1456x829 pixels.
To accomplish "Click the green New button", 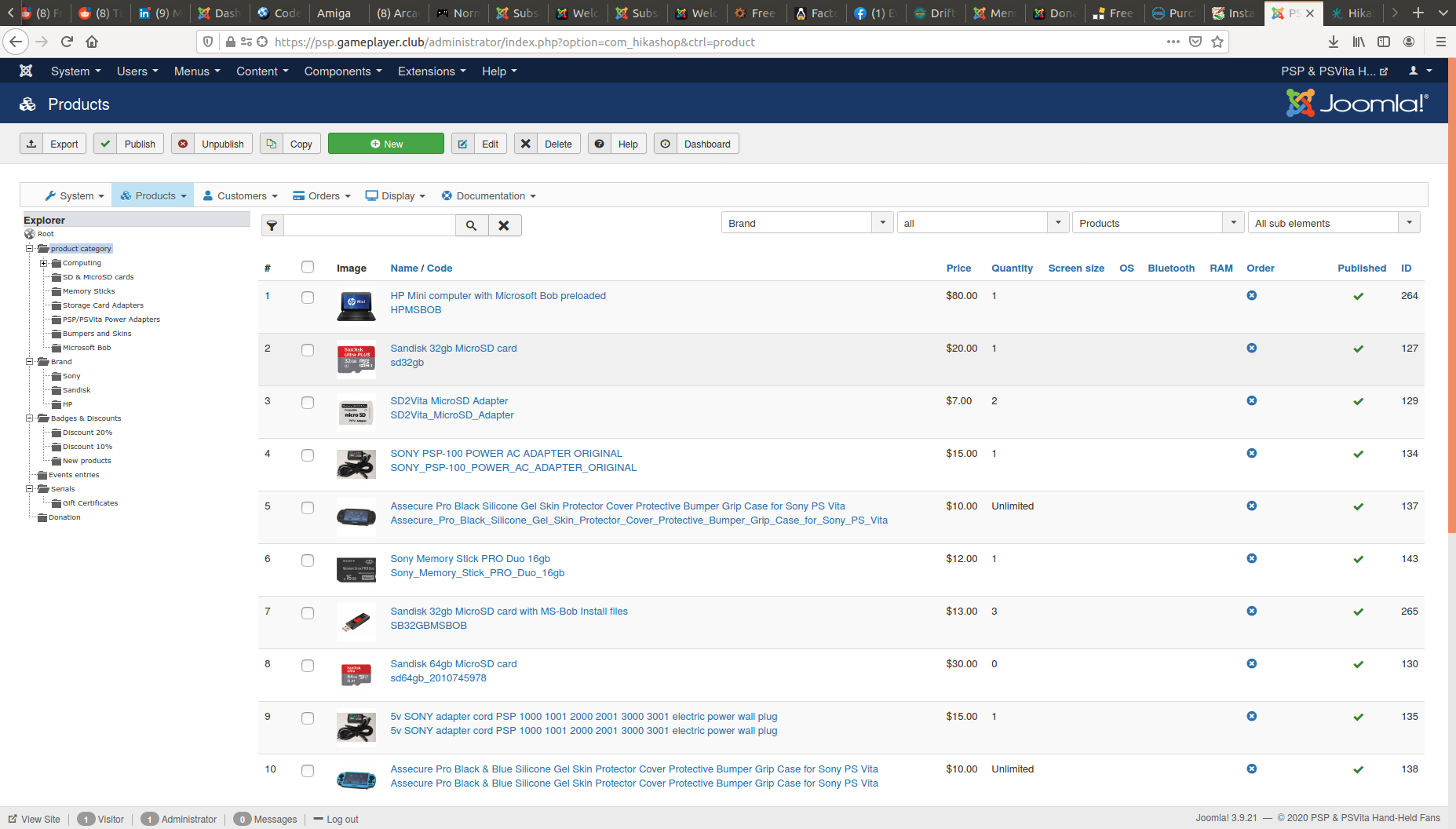I will pyautogui.click(x=385, y=144).
